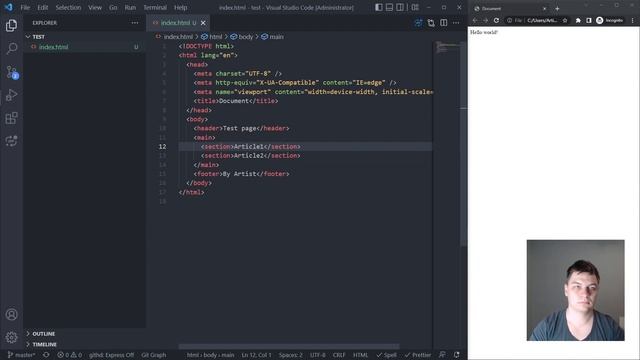Expand the TIMELINE section
640x360 pixels.
[84, 344]
